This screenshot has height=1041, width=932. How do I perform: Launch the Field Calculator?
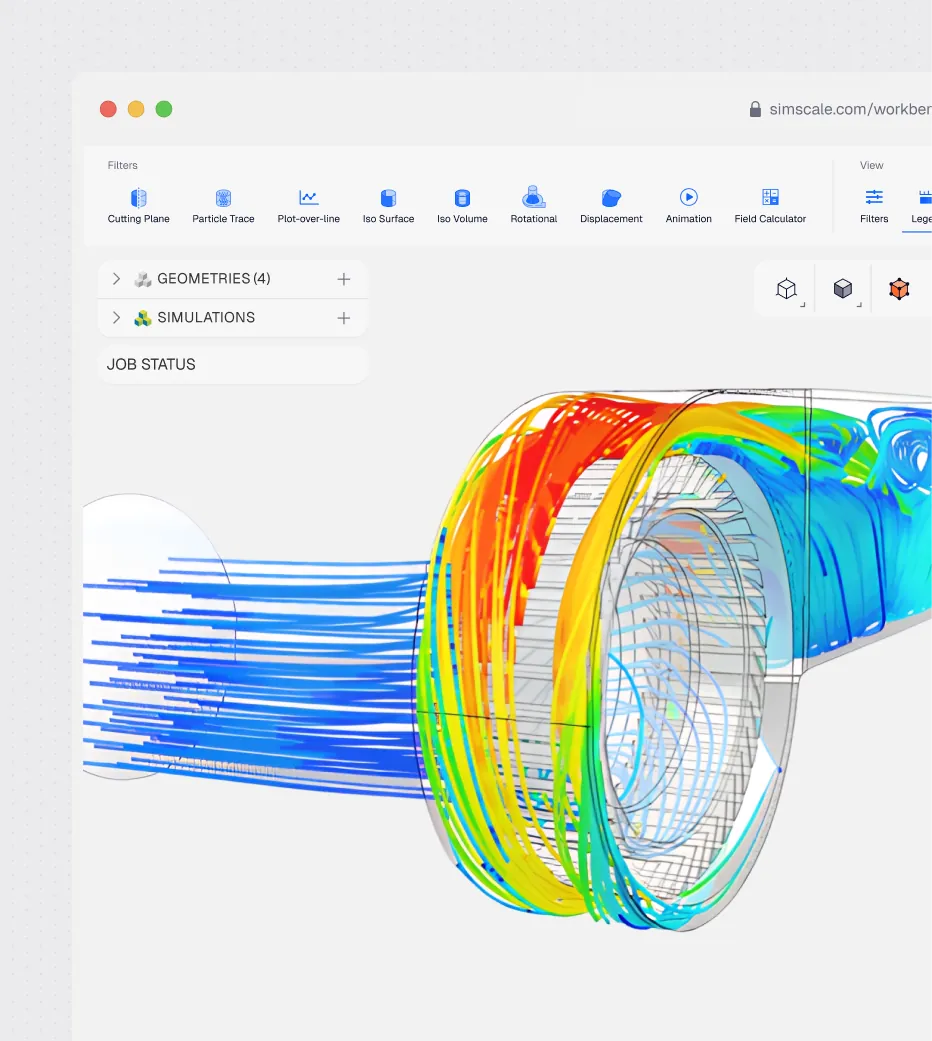770,206
